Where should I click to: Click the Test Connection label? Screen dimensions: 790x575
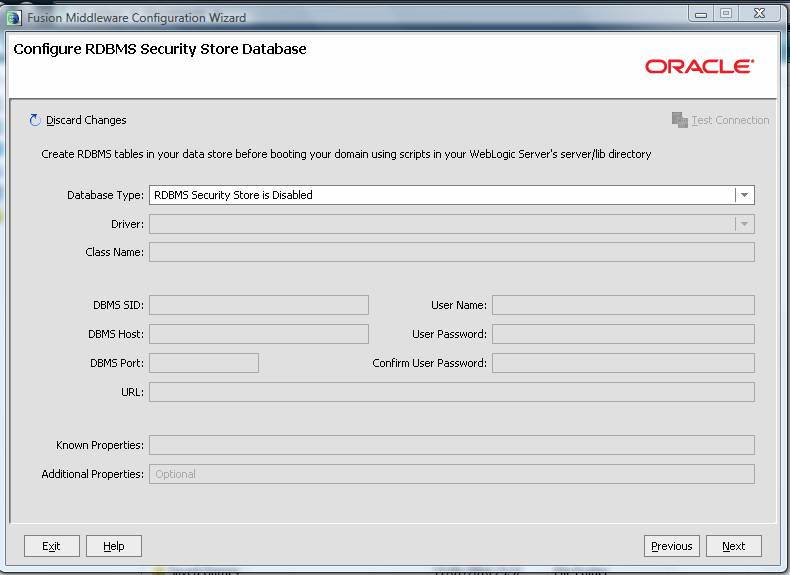pos(730,120)
